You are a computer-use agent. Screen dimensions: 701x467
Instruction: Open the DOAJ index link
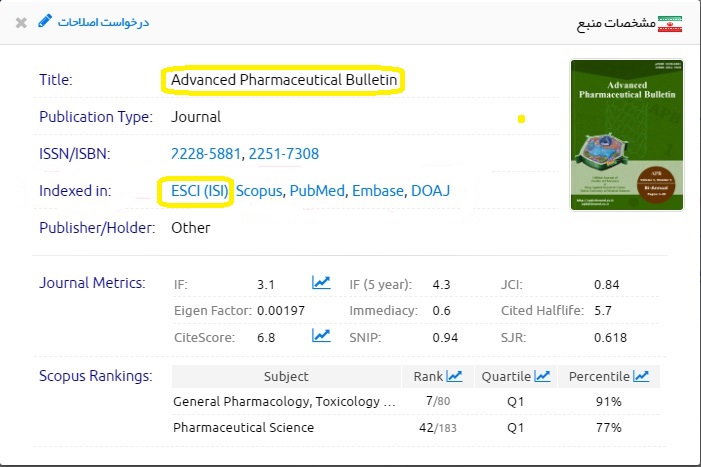(431, 190)
